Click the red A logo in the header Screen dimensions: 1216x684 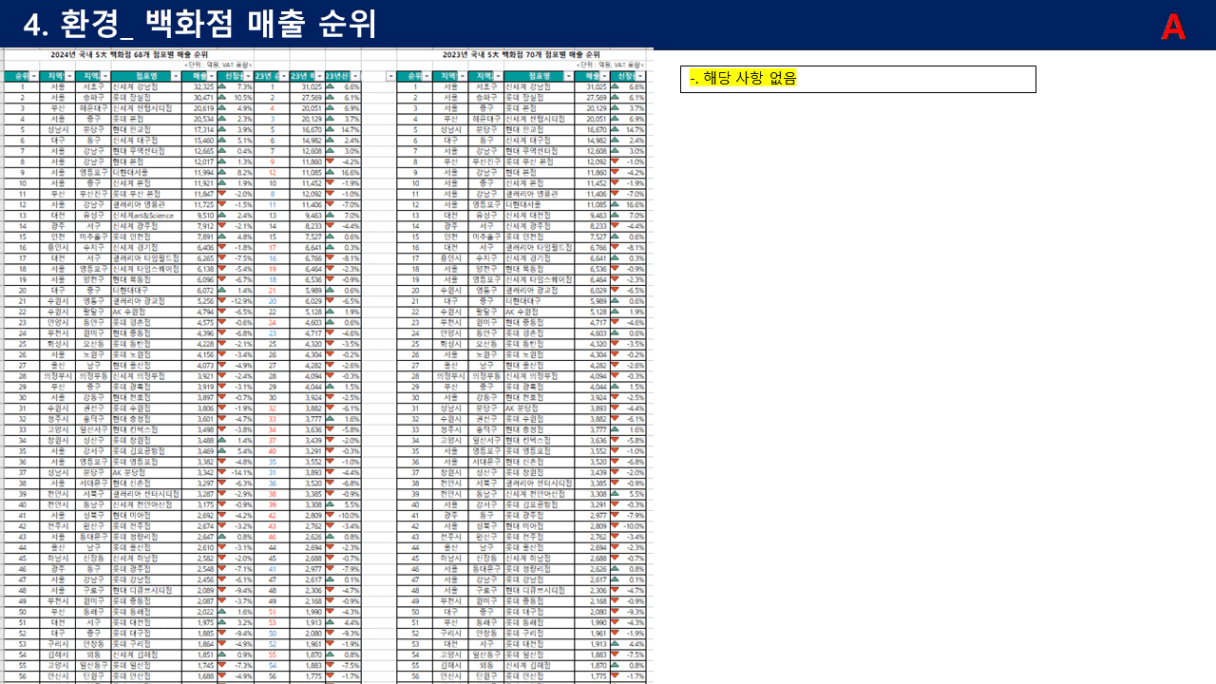click(x=1173, y=27)
